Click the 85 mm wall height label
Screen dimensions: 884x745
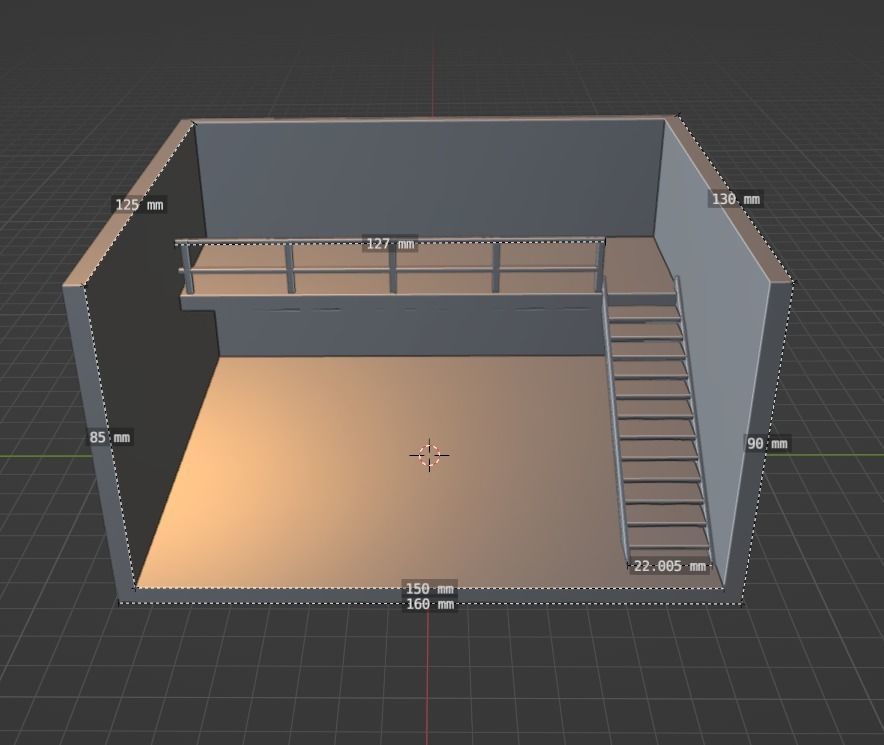coord(109,437)
